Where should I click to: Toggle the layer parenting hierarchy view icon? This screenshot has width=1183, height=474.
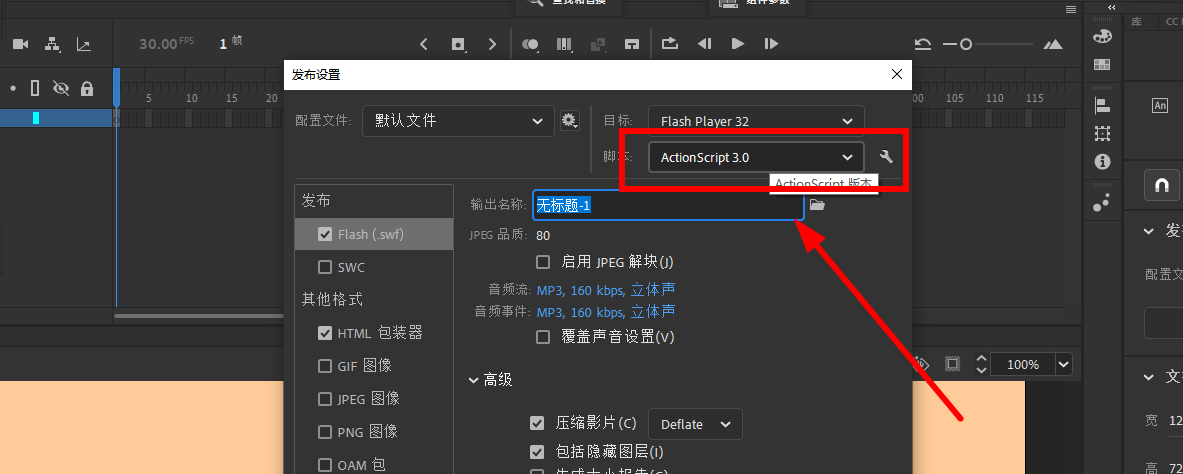point(52,45)
